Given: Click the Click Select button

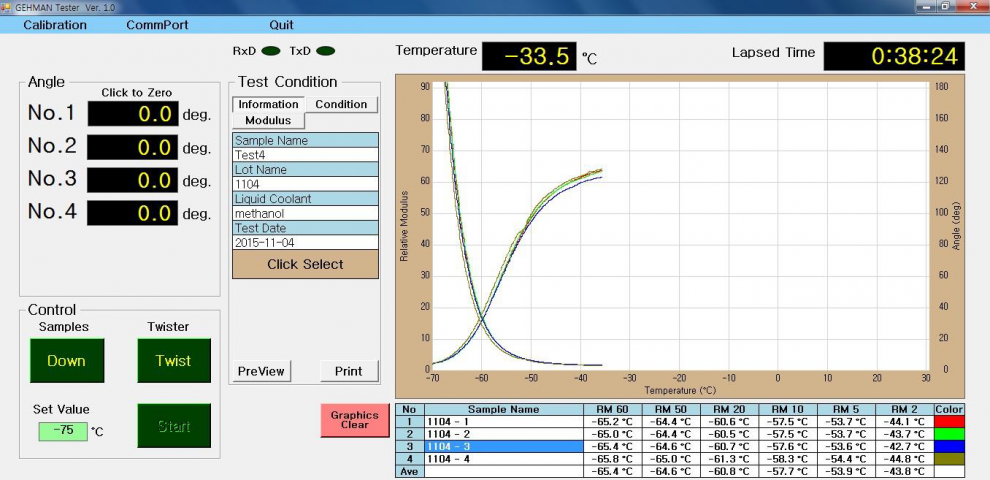Looking at the screenshot, I should click(x=306, y=264).
